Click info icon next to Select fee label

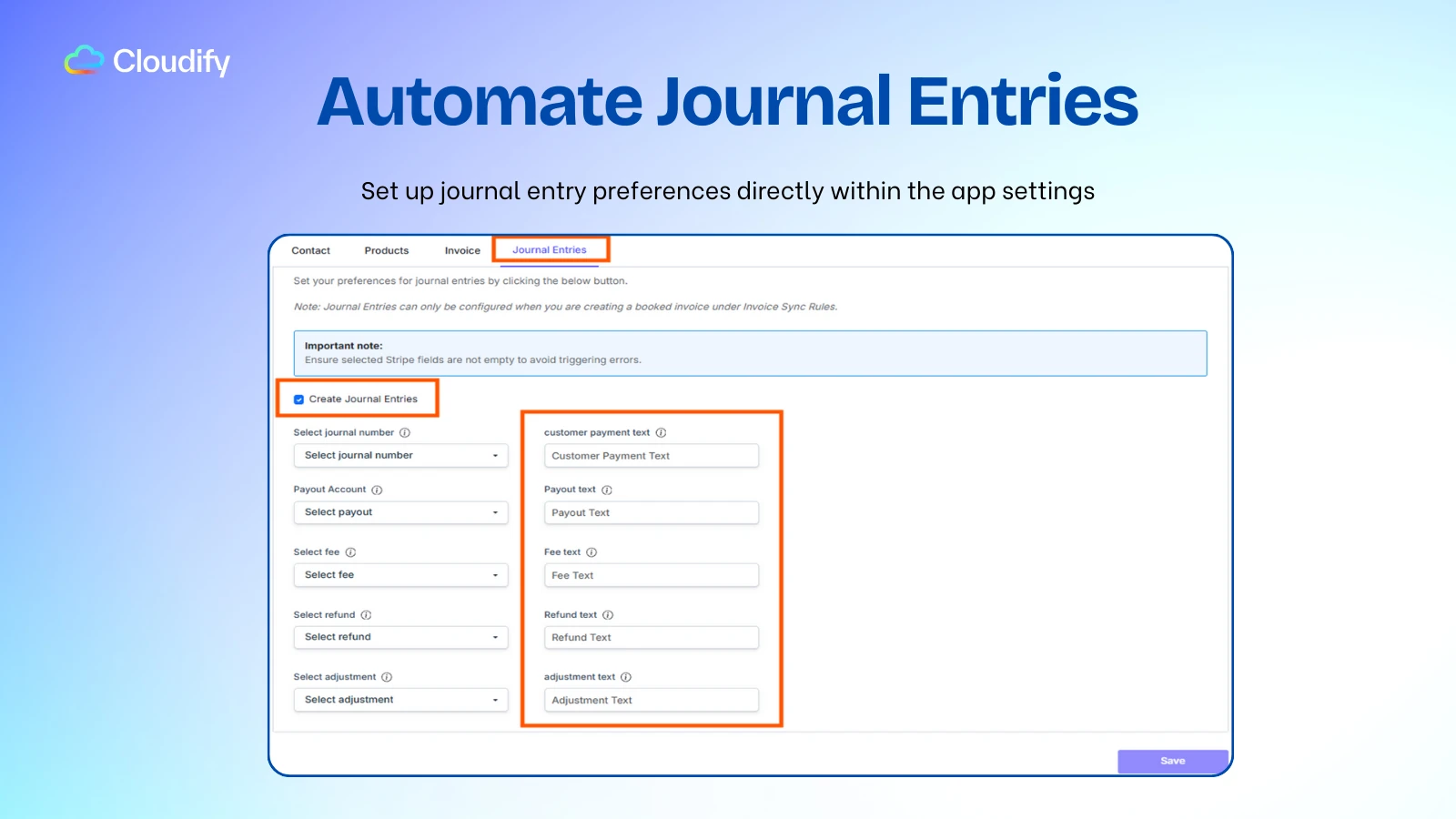pyautogui.click(x=350, y=552)
